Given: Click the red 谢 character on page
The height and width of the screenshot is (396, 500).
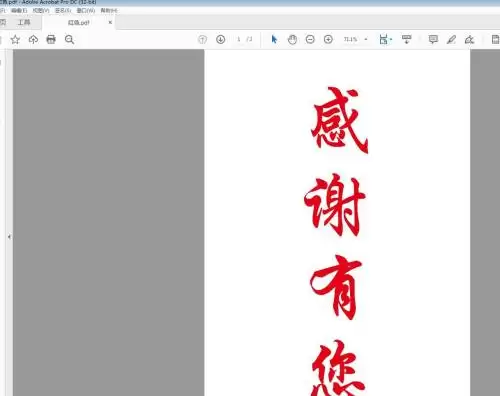Looking at the screenshot, I should tap(335, 205).
